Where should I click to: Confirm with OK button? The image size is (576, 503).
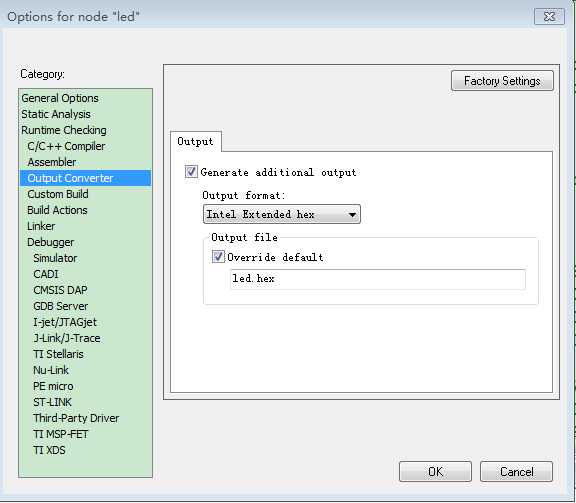(x=435, y=471)
